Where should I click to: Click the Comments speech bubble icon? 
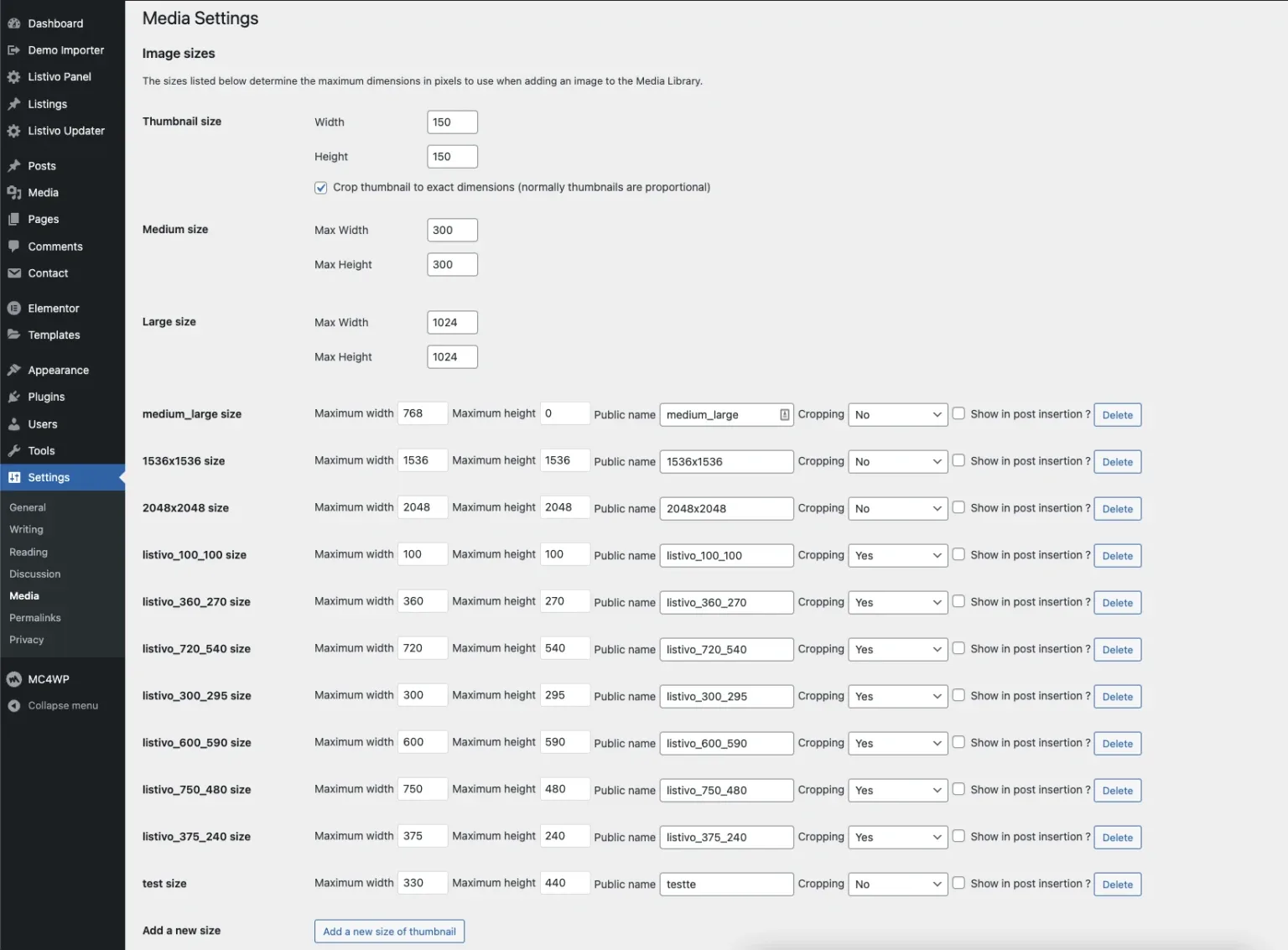tap(14, 247)
